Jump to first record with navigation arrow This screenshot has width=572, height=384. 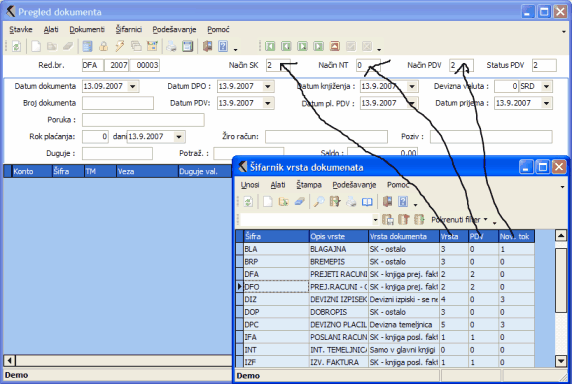270,46
